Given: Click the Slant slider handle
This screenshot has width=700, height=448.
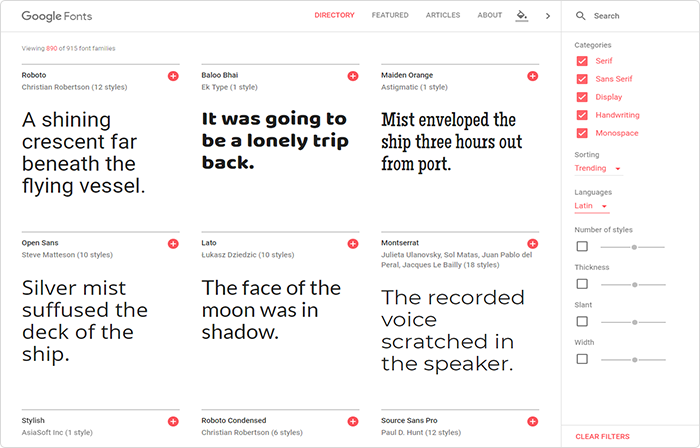Looking at the screenshot, I should 634,322.
